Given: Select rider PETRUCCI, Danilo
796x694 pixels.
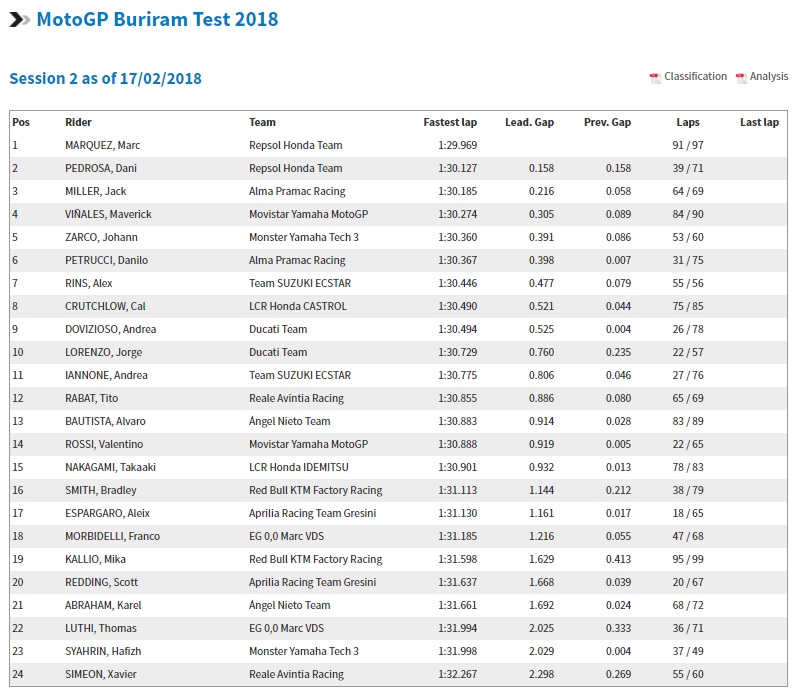Looking at the screenshot, I should [106, 260].
